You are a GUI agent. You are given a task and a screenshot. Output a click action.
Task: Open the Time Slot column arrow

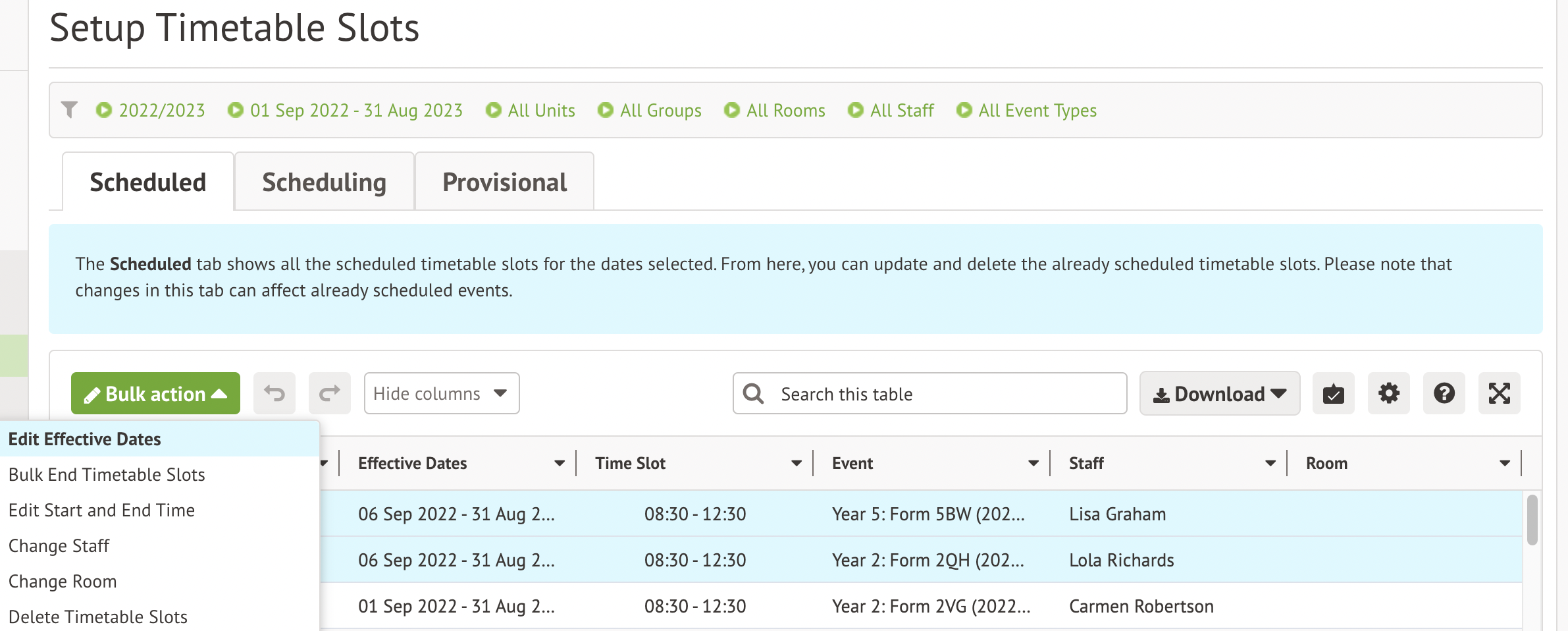tap(797, 464)
